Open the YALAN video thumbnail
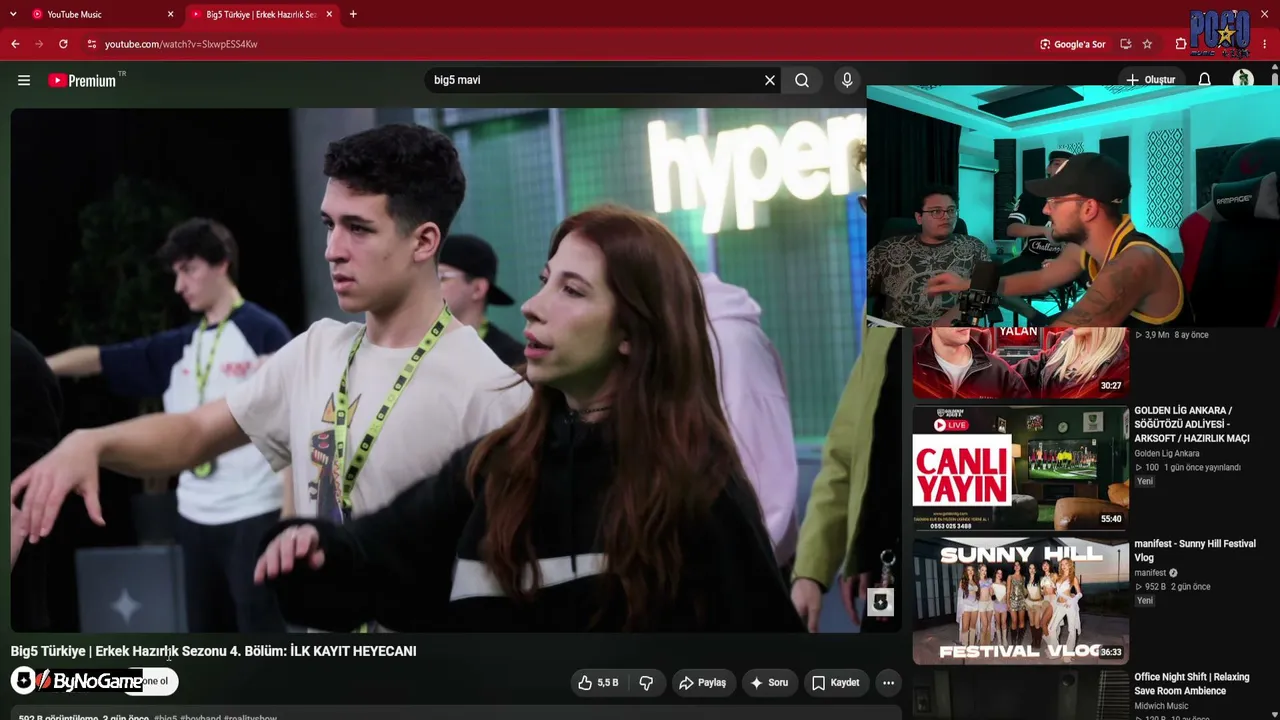 [1020, 362]
